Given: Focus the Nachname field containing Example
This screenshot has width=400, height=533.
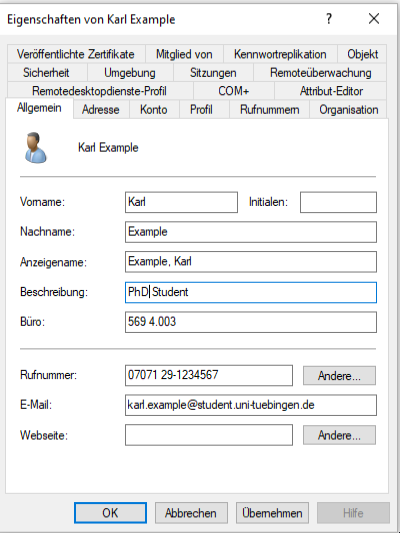Looking at the screenshot, I should pyautogui.click(x=251, y=232).
